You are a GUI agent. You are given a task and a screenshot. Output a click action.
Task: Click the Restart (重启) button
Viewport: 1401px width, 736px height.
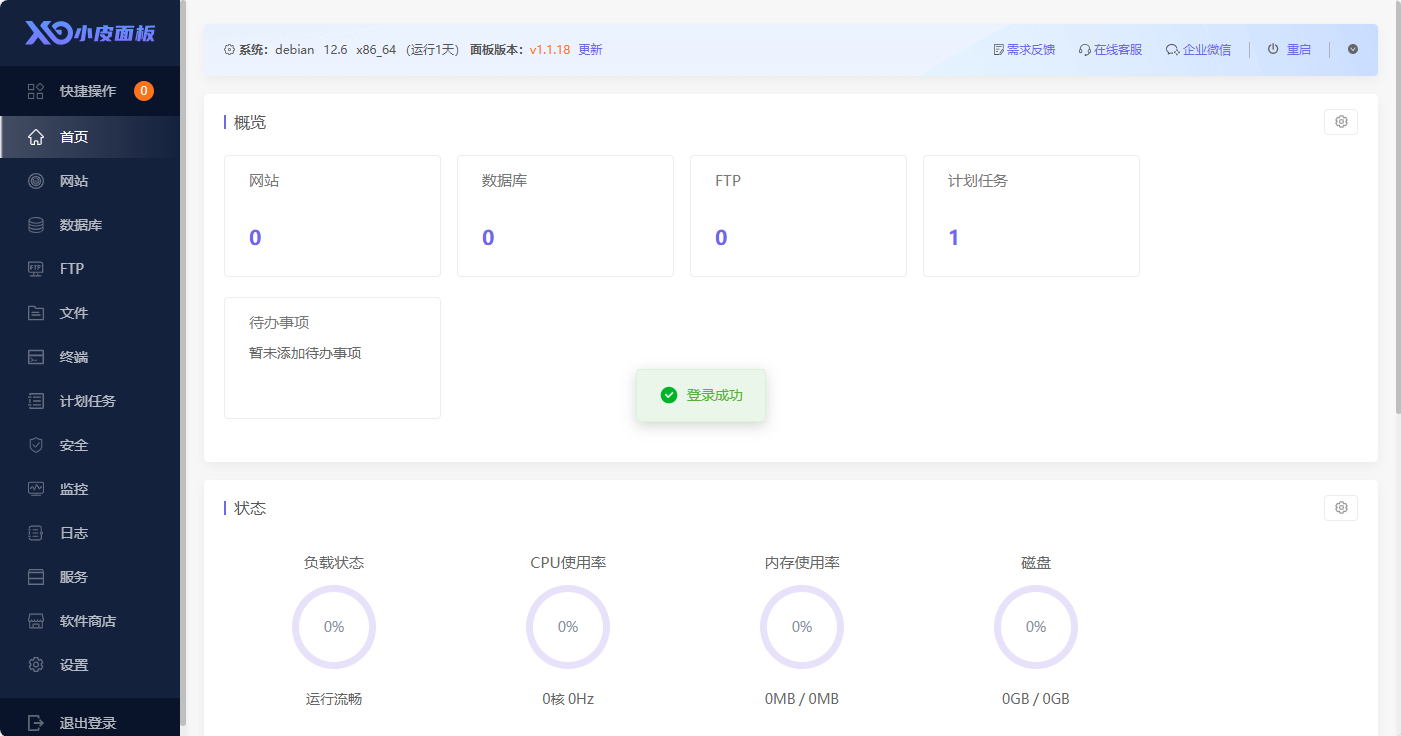[x=1289, y=49]
